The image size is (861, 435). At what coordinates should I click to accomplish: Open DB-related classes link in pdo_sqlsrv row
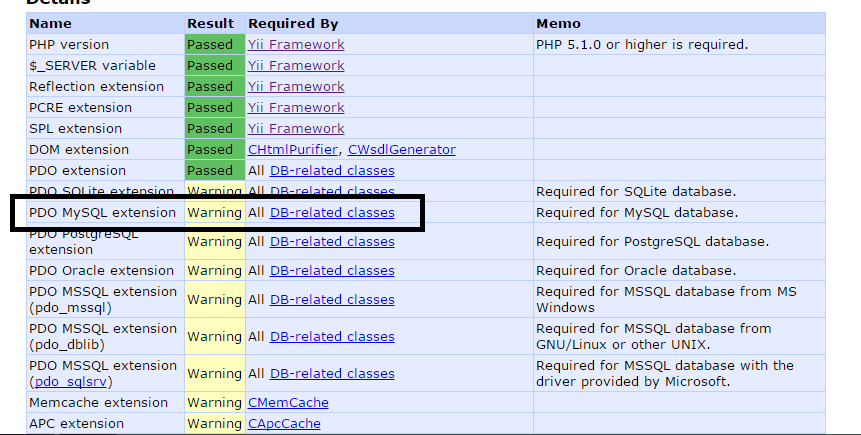pos(332,373)
